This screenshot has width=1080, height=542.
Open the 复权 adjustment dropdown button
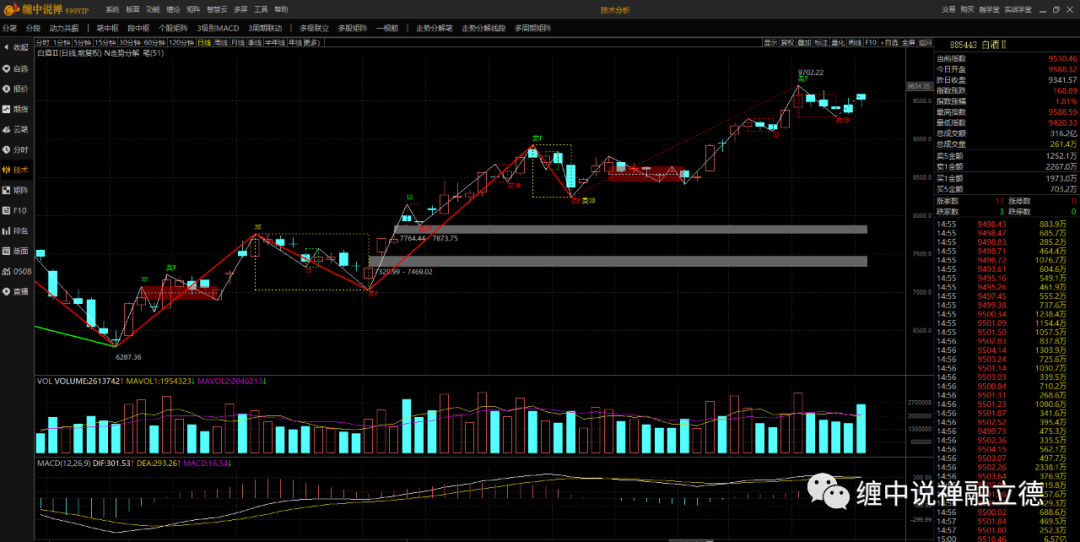point(787,43)
